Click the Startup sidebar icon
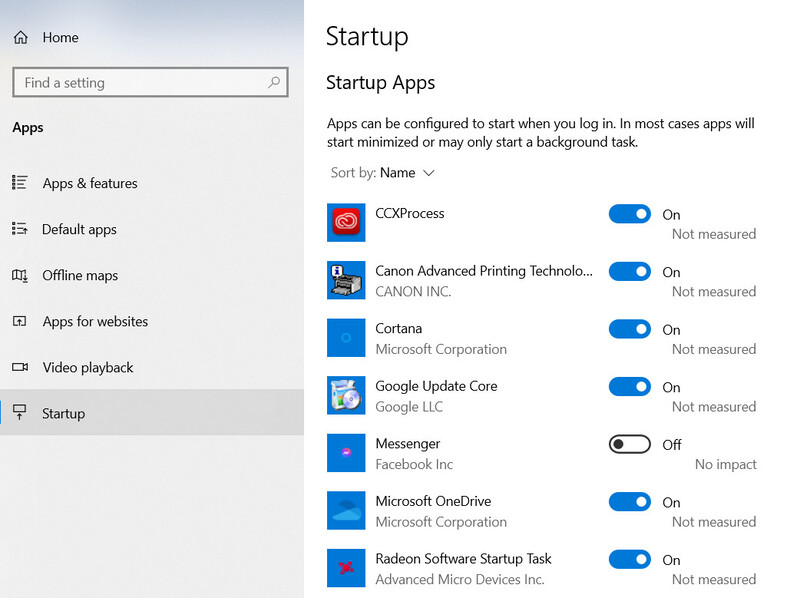This screenshot has width=800, height=598. tap(19, 412)
